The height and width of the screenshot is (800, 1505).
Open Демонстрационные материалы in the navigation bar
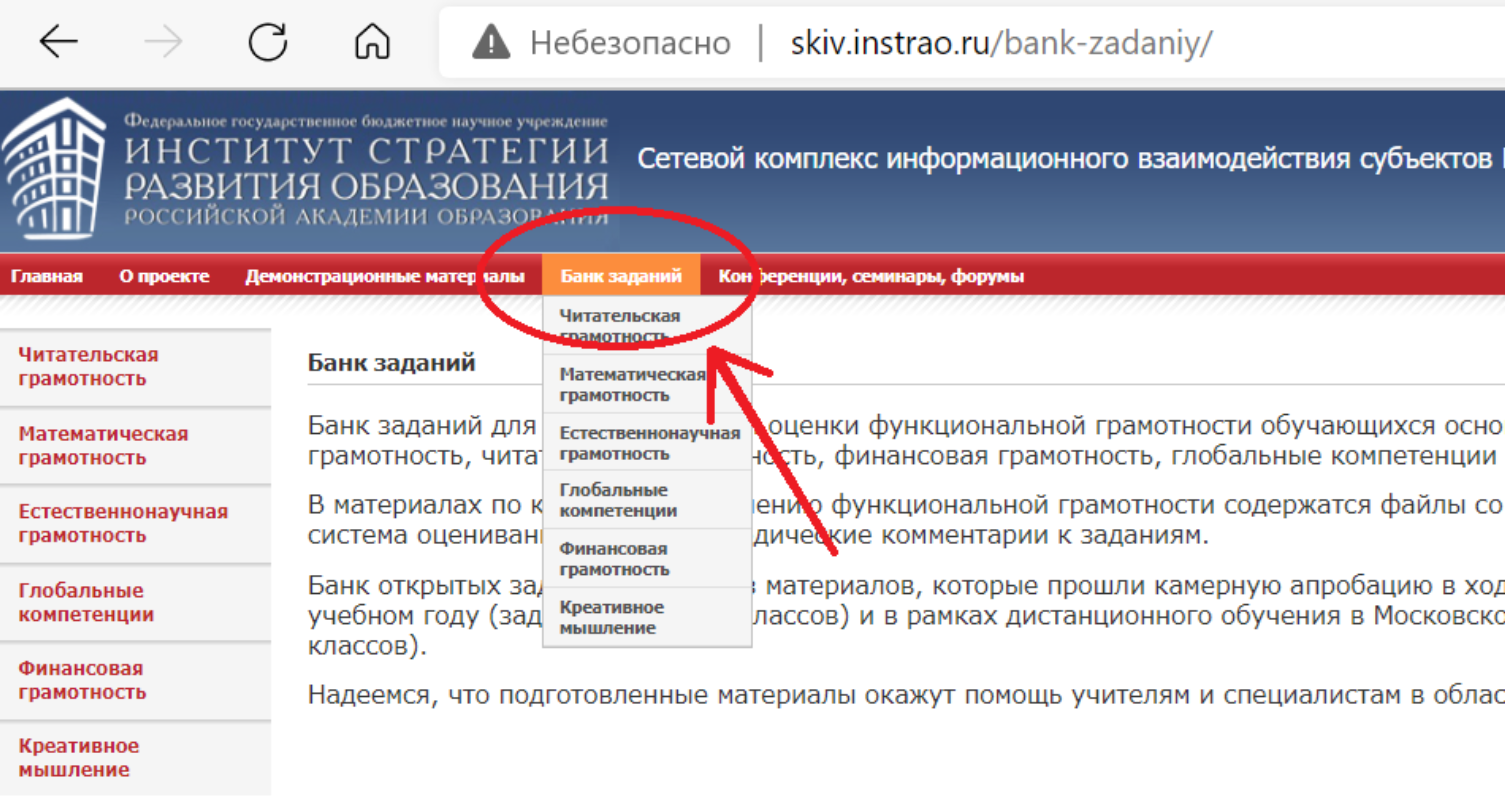(x=384, y=276)
